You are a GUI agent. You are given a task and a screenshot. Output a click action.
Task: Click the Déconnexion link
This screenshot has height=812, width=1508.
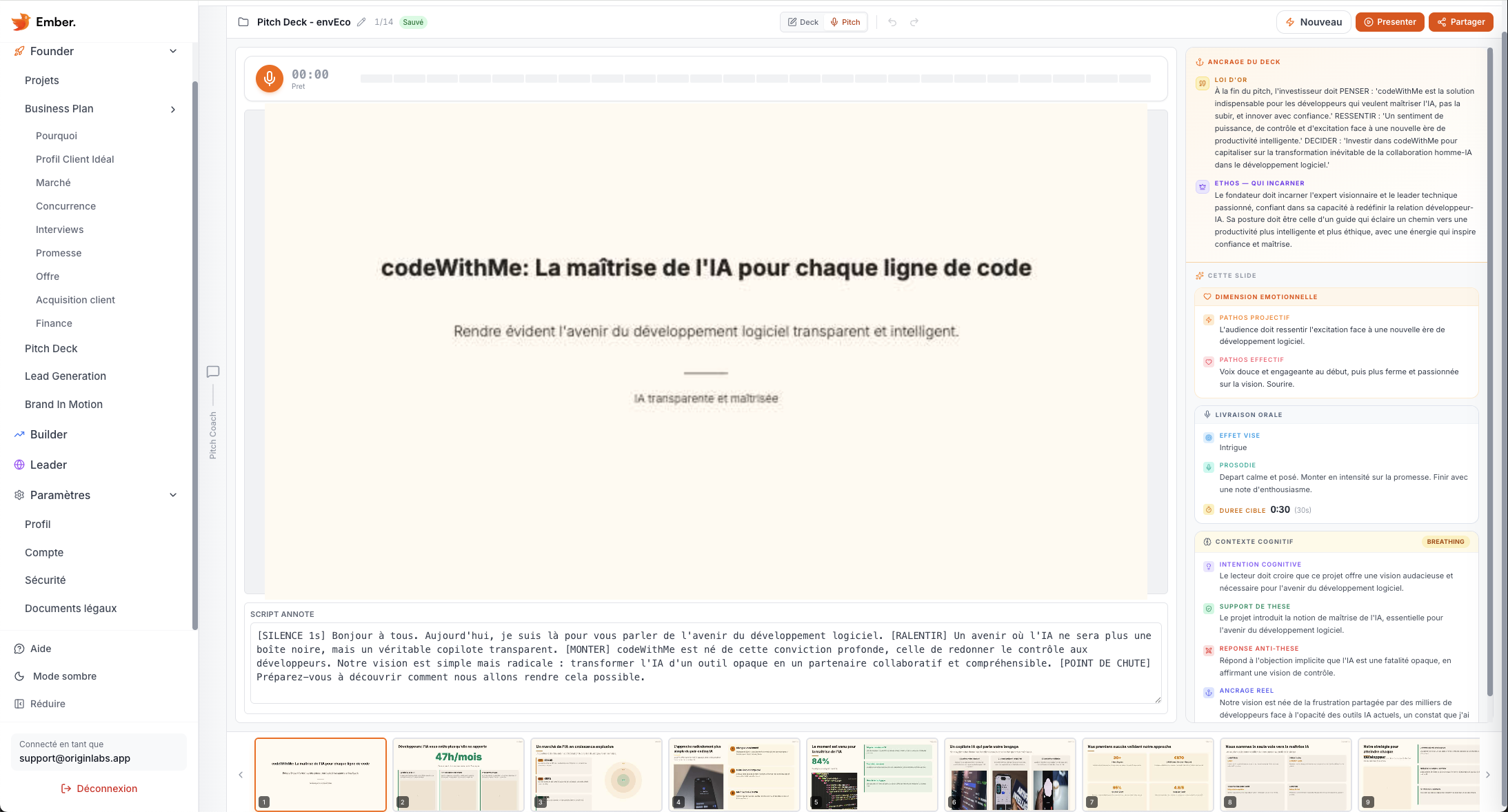99,788
